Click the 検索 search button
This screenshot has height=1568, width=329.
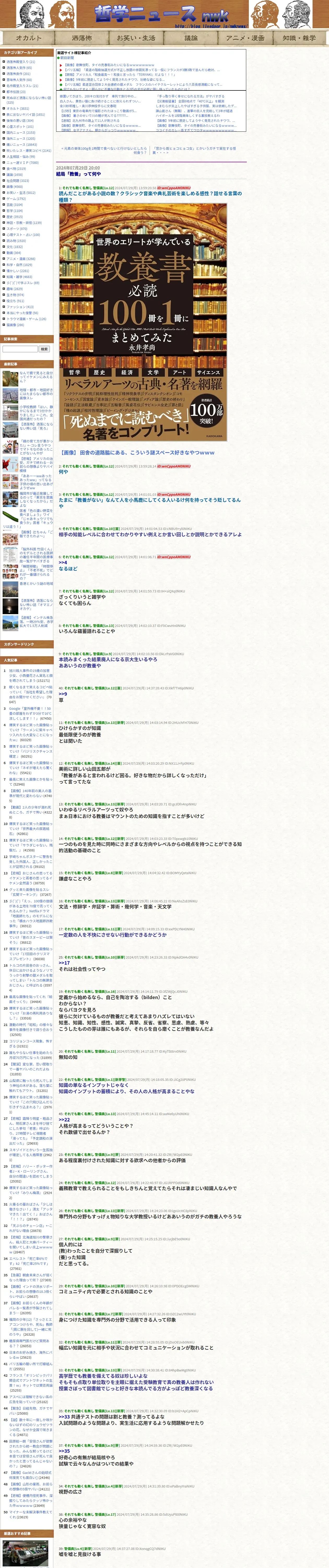44,349
